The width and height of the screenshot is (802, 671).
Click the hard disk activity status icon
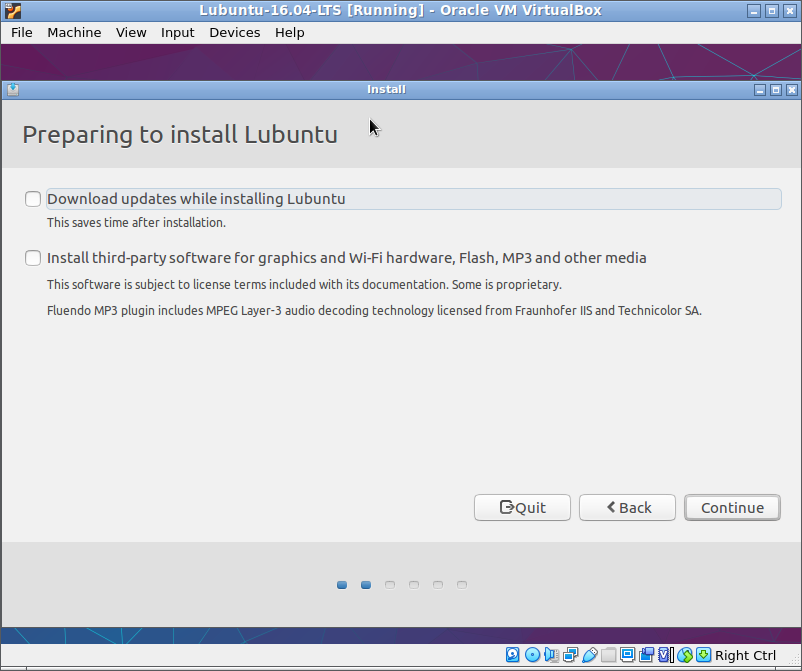513,655
